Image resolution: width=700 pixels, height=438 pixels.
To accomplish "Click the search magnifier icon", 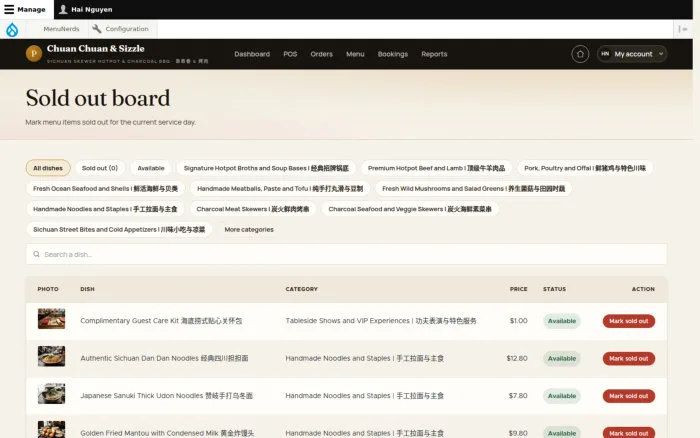I will pyautogui.click(x=37, y=254).
